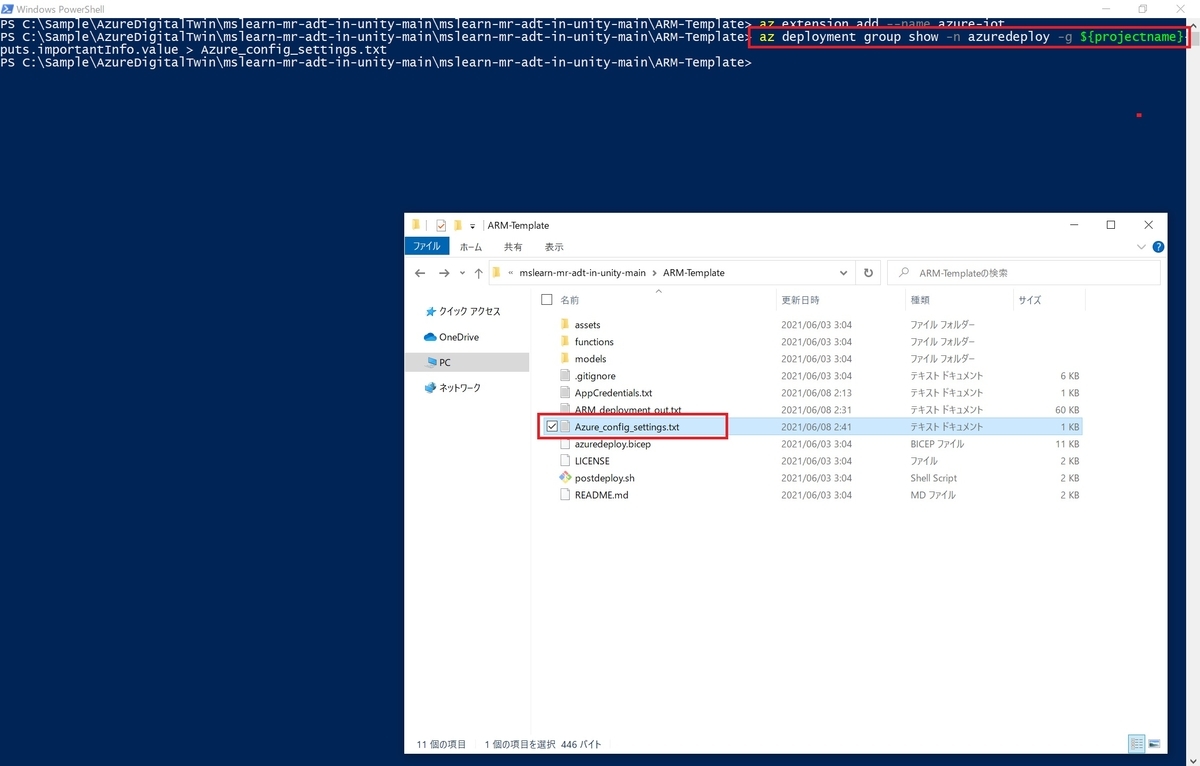
Task: Click the models folder icon
Action: click(565, 359)
